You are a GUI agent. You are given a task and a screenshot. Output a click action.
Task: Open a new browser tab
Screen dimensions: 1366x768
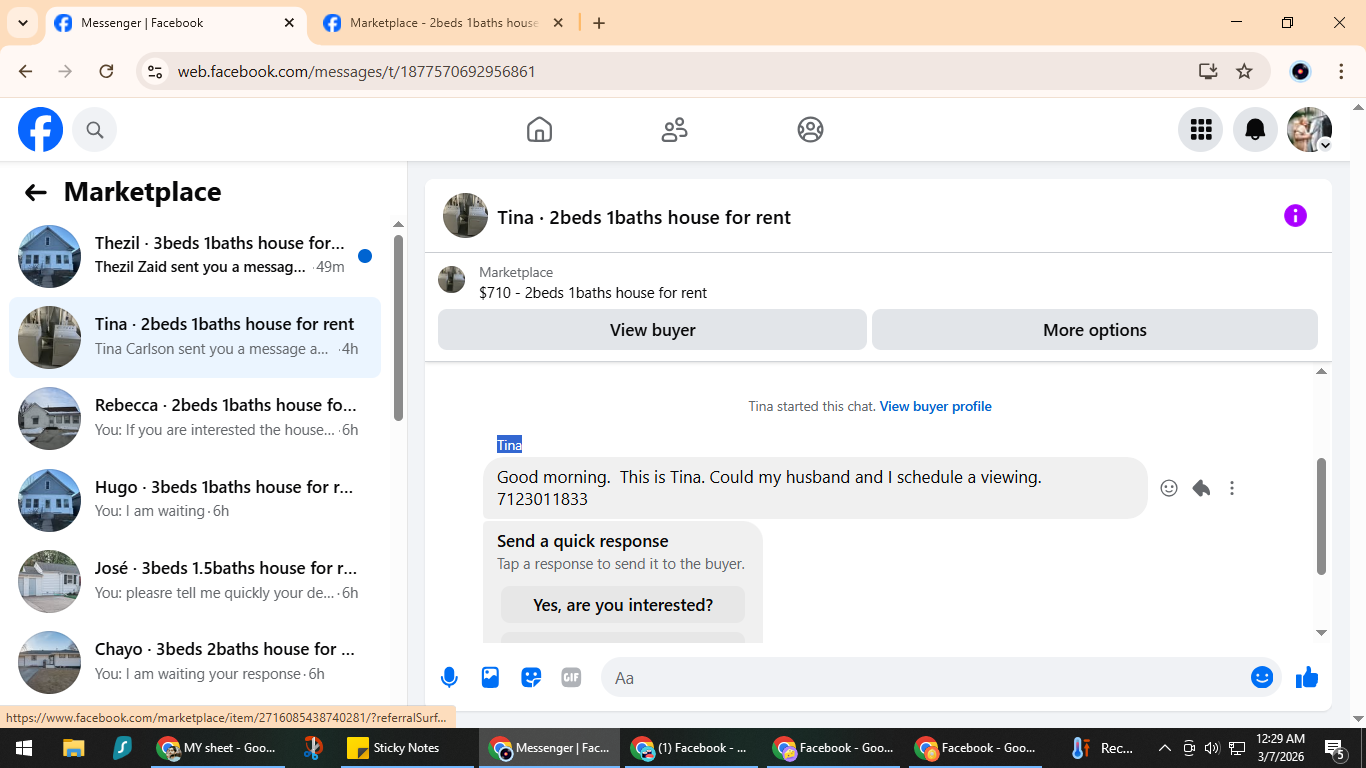pyautogui.click(x=599, y=23)
